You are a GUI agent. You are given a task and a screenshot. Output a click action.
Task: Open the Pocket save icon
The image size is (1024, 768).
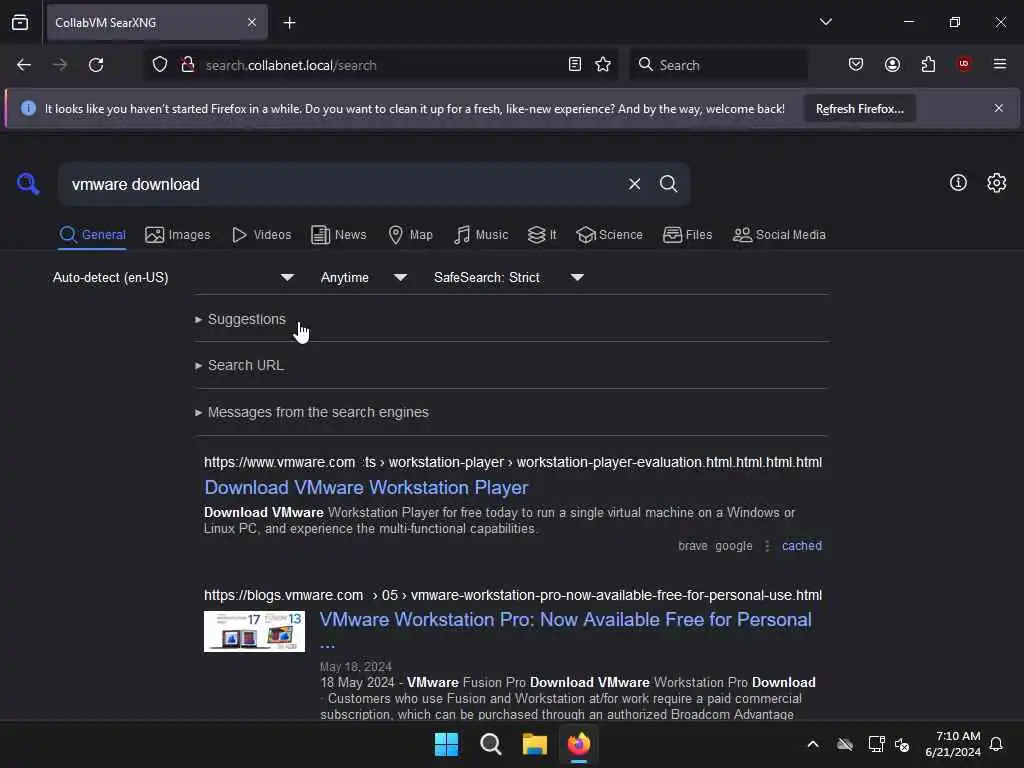coord(856,65)
